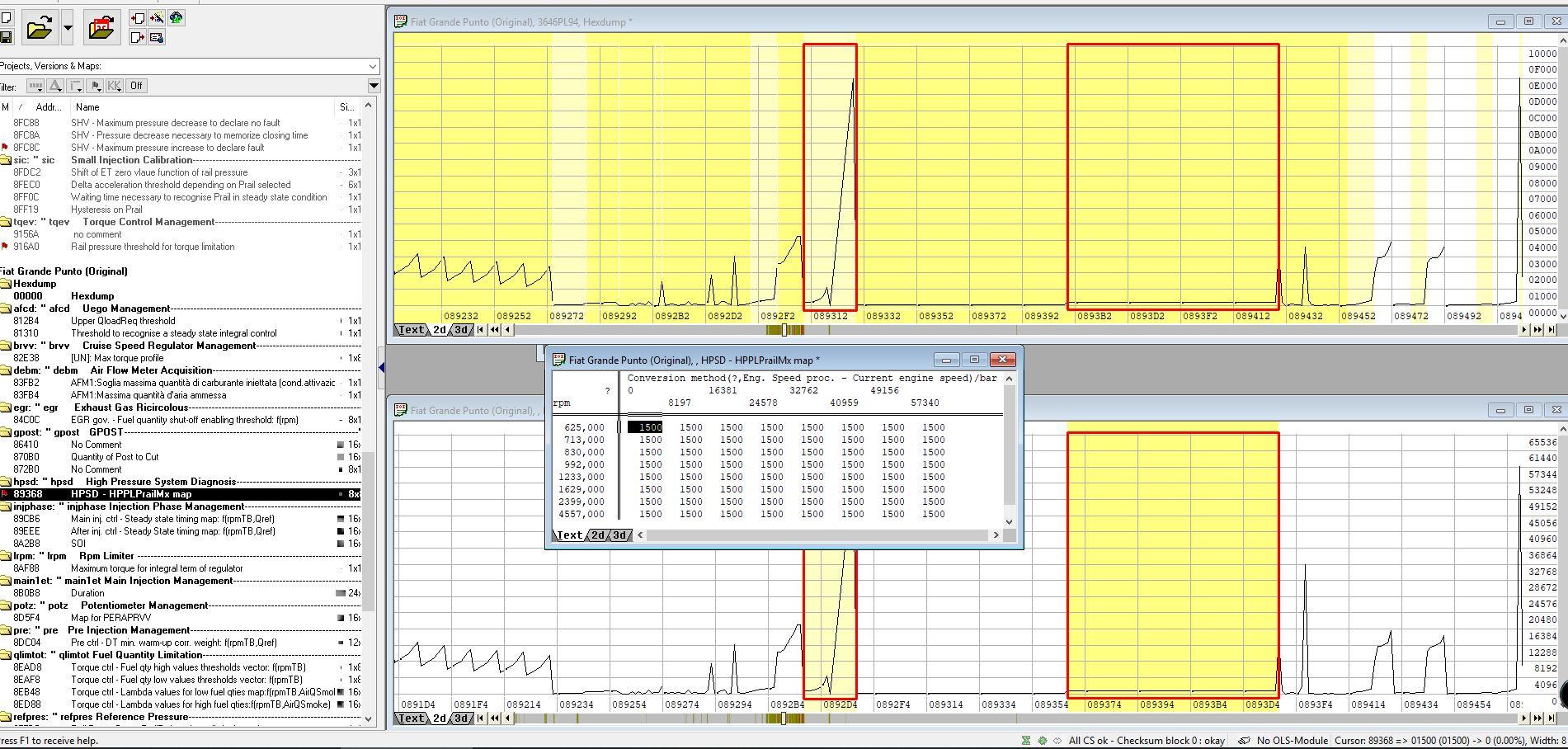Click the open project folder icon
The height and width of the screenshot is (749, 1568).
[x=39, y=28]
